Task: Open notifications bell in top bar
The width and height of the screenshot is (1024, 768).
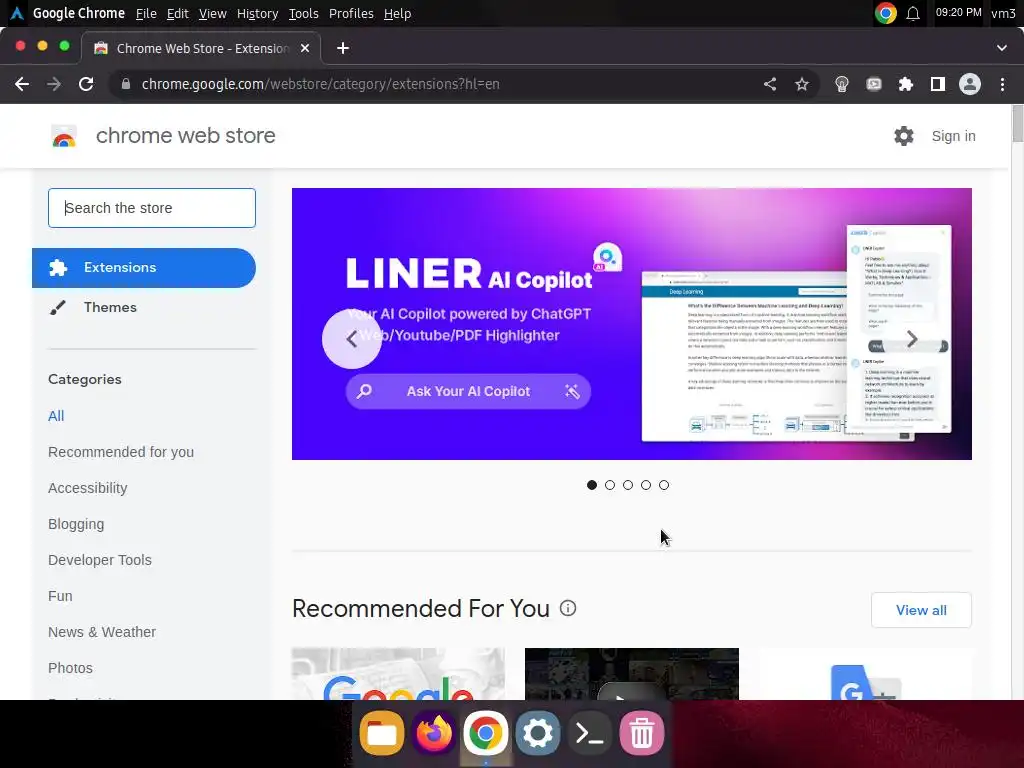Action: [x=913, y=13]
